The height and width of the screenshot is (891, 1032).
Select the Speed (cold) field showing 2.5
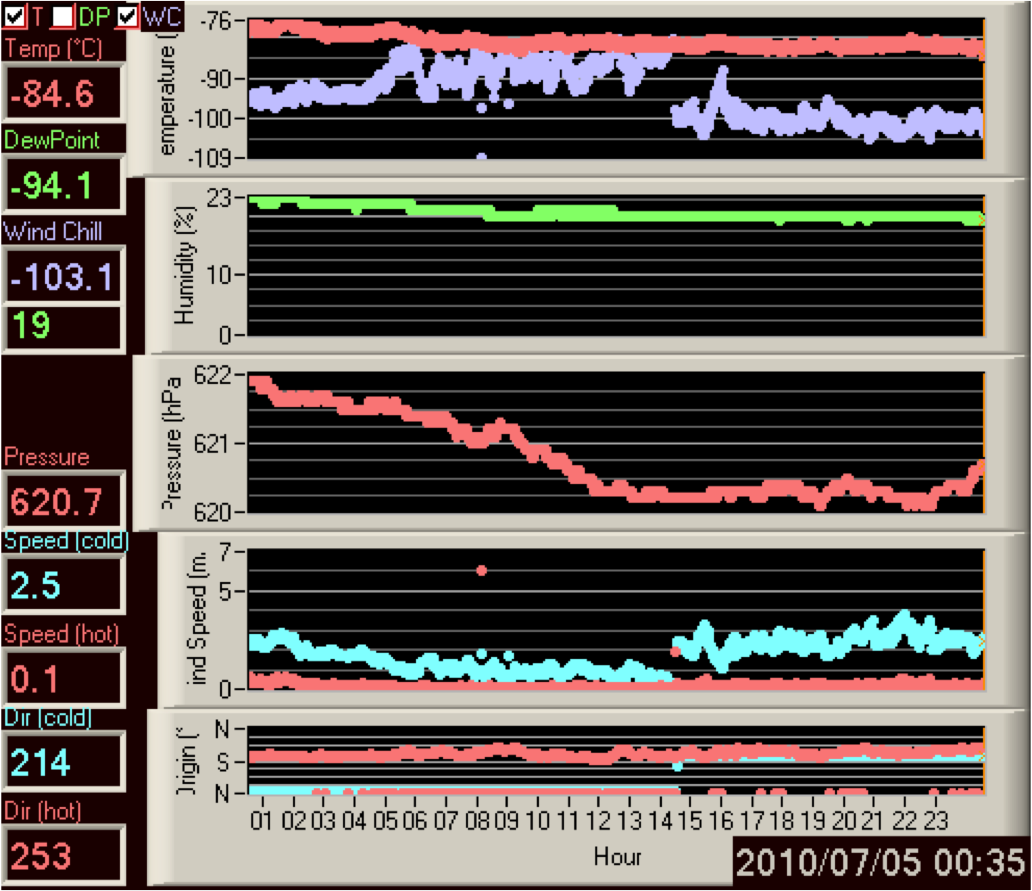[x=62, y=586]
